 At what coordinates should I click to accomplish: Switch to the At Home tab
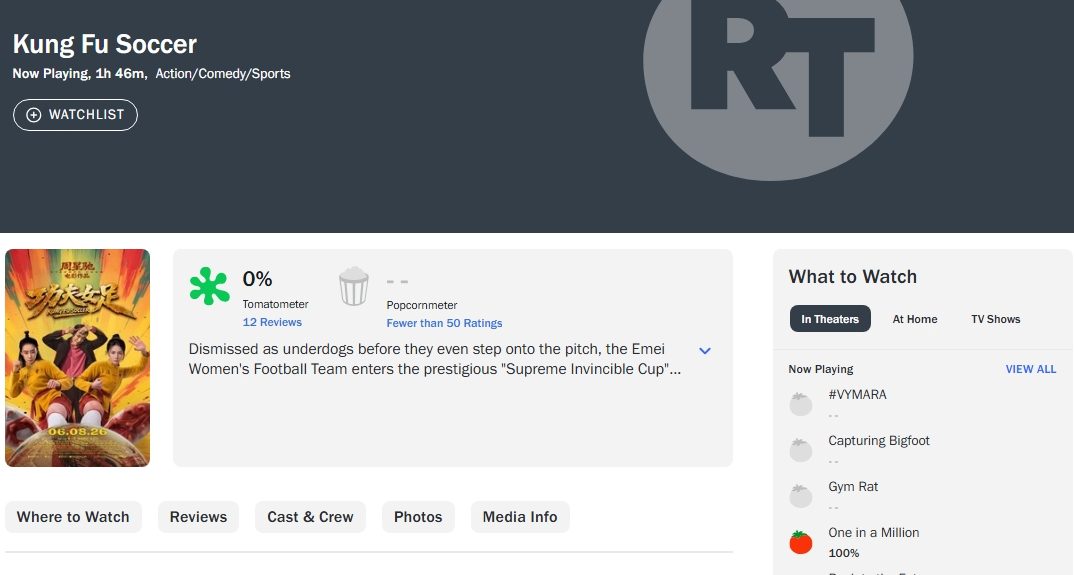(914, 319)
